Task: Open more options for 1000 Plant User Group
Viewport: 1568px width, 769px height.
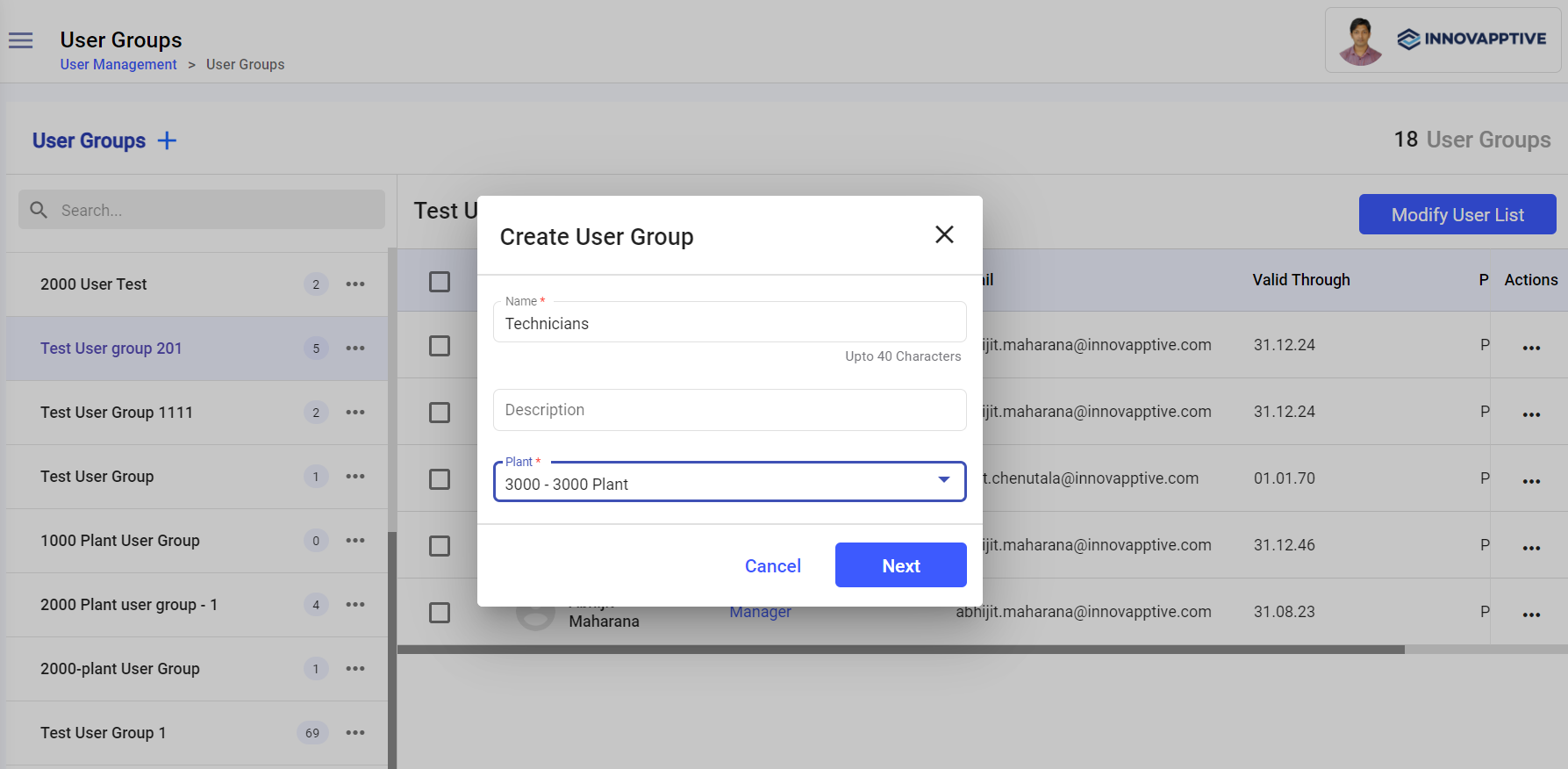Action: pos(355,541)
